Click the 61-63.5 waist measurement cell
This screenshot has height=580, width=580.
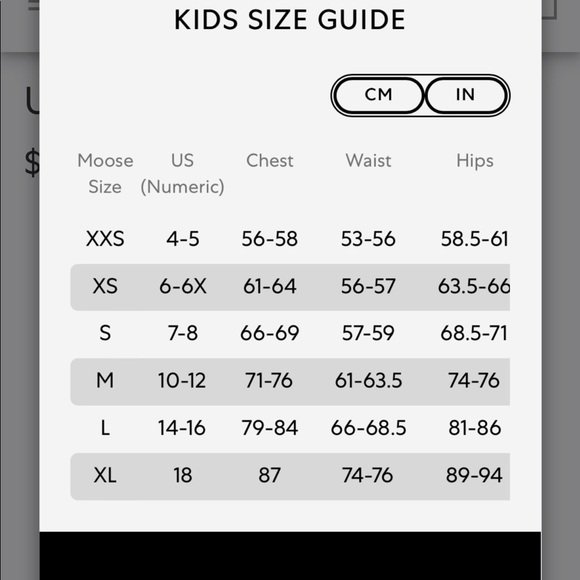(x=368, y=380)
